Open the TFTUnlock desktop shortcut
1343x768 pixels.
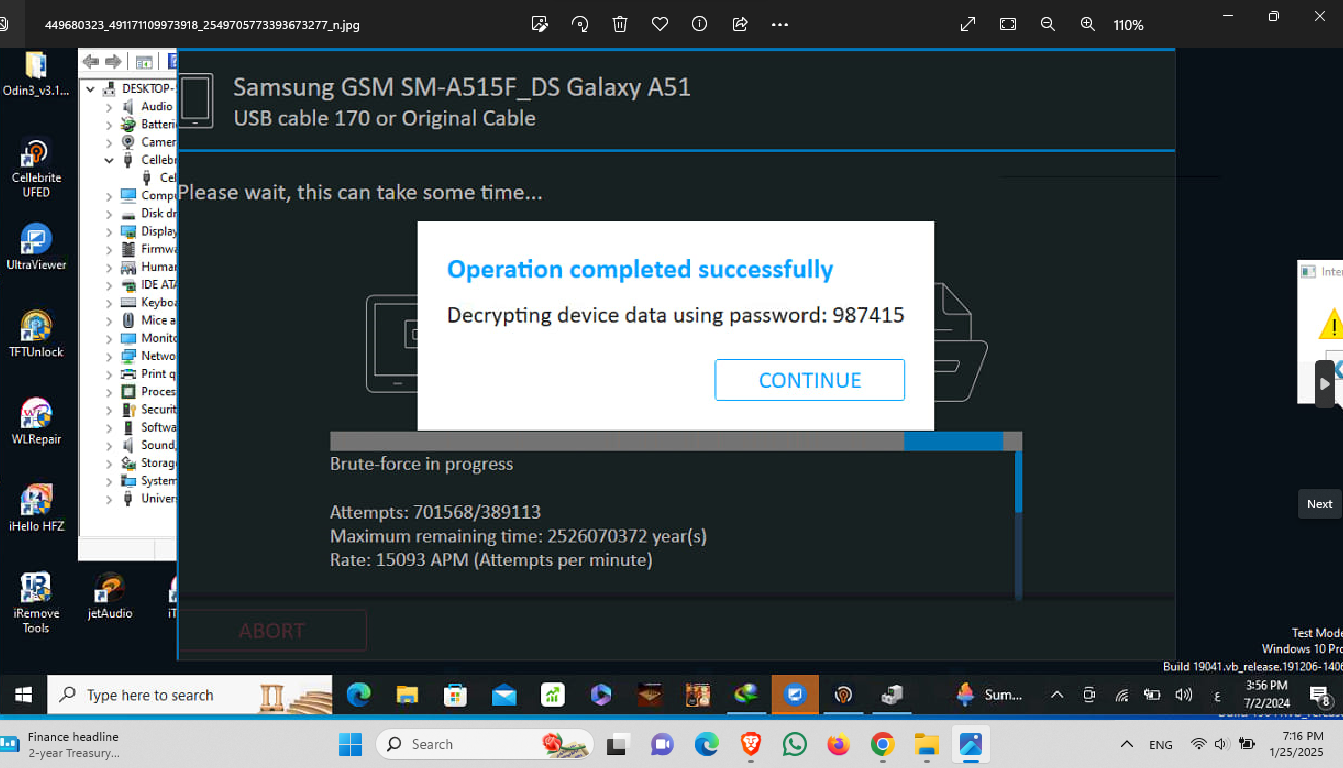pyautogui.click(x=36, y=334)
